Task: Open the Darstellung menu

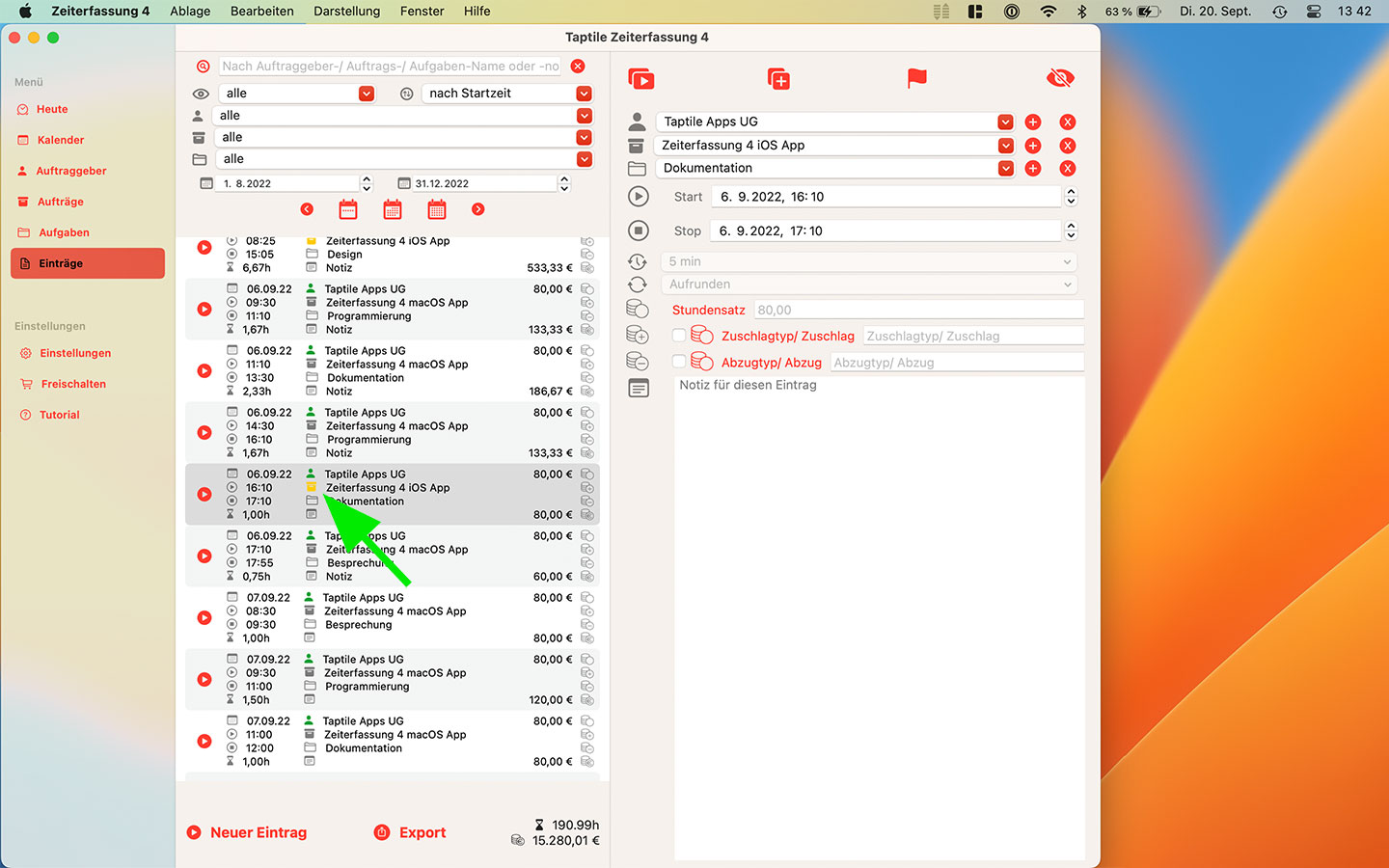Action: [347, 12]
